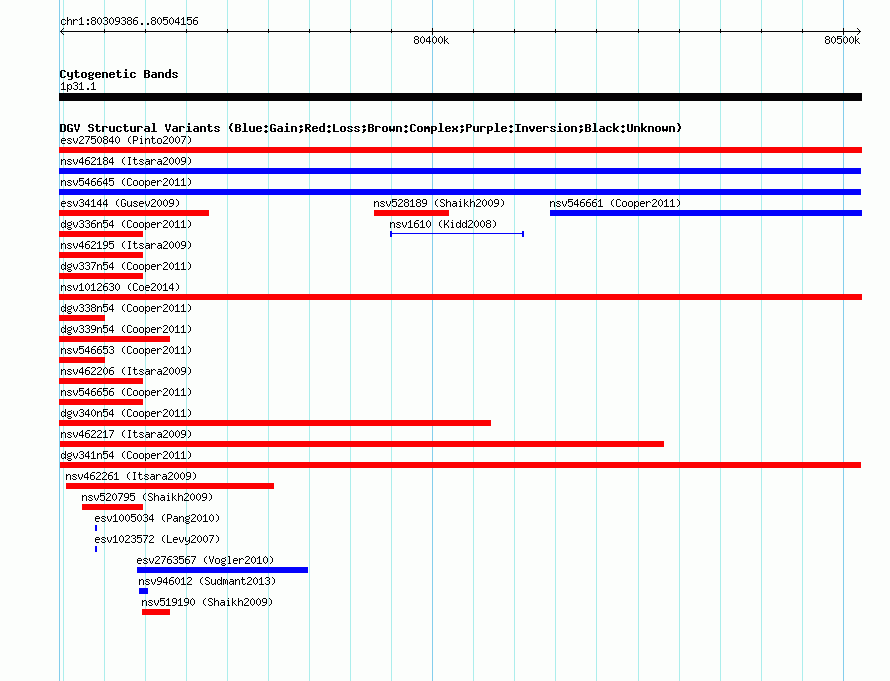Open the nsv1012630 (Coe2014) variant label
Screen dimensions: 890x681
pyautogui.click(x=120, y=287)
